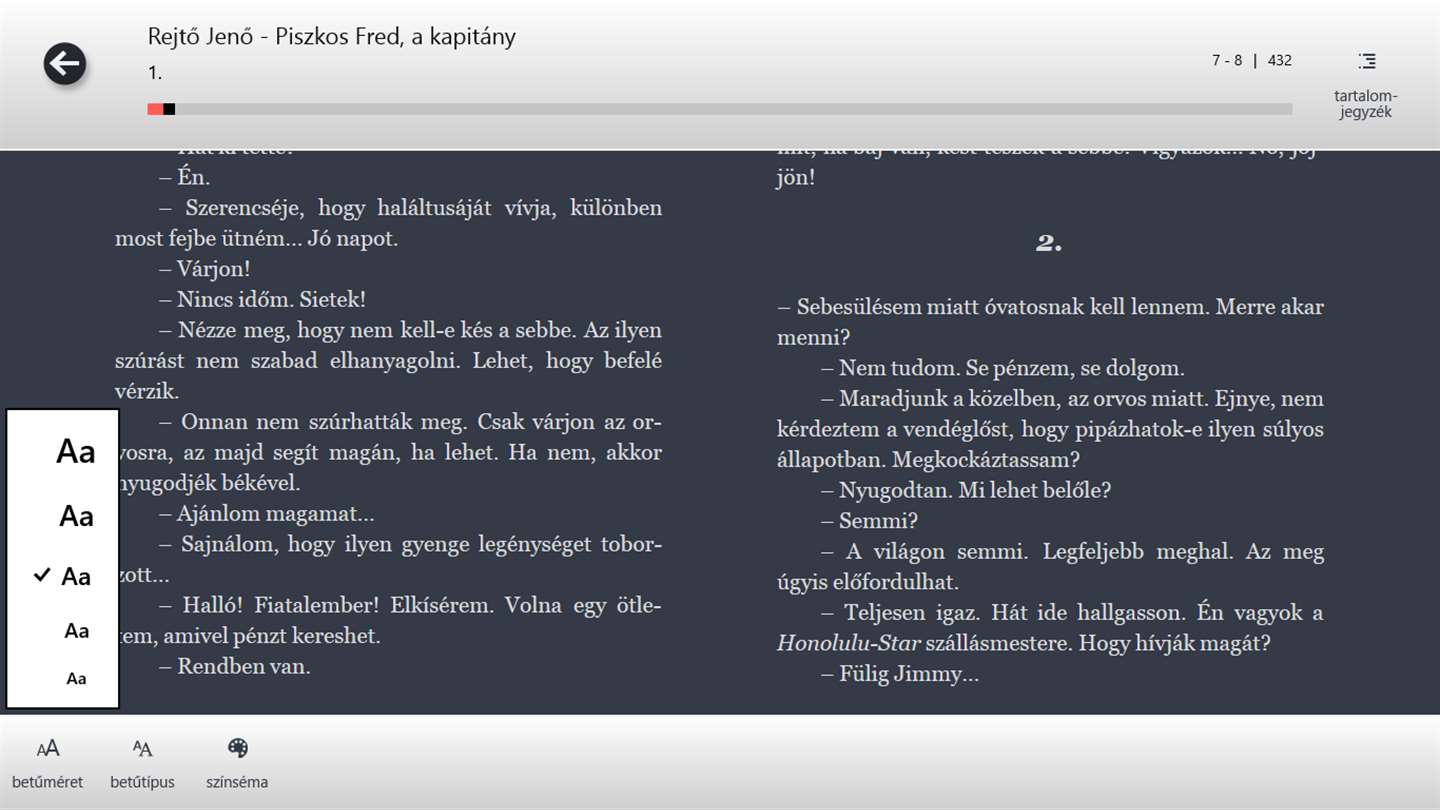1440x810 pixels.
Task: Click the black position marker on progress bar
Action: point(169,109)
